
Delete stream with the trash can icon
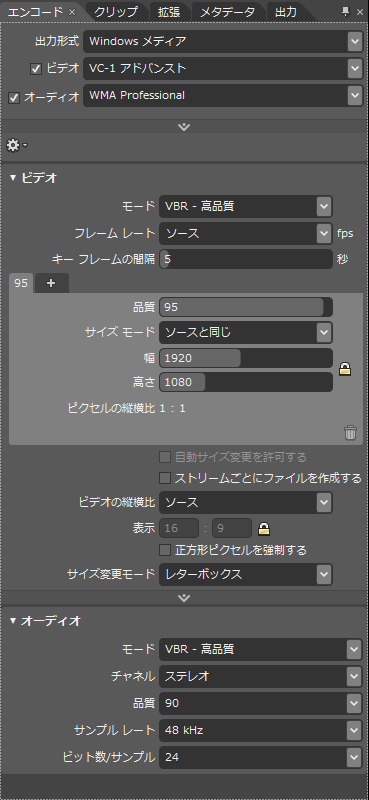click(350, 433)
